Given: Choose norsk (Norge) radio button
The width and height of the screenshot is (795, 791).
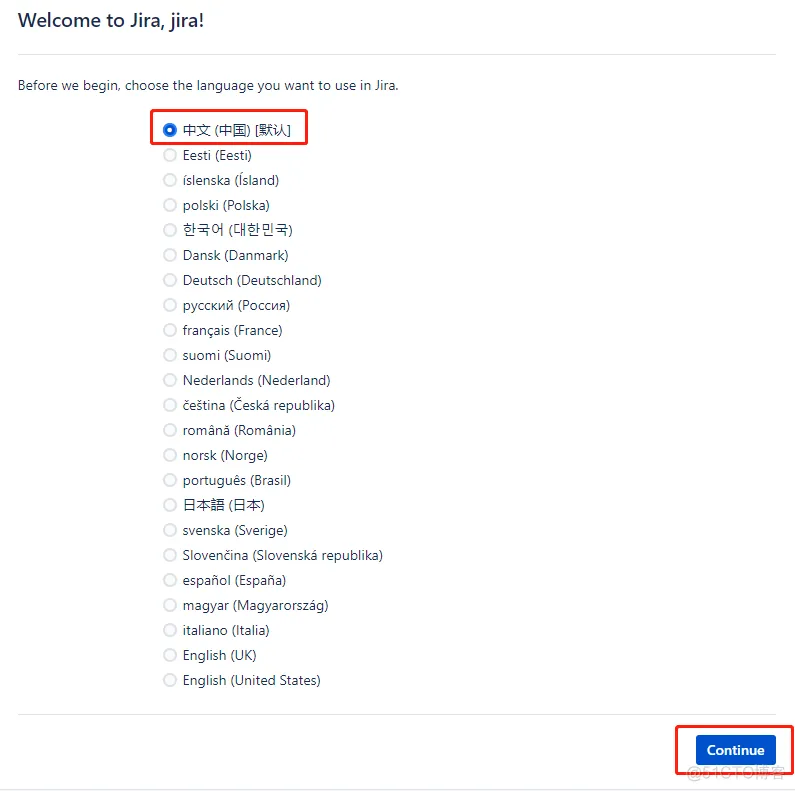Looking at the screenshot, I should (x=170, y=455).
